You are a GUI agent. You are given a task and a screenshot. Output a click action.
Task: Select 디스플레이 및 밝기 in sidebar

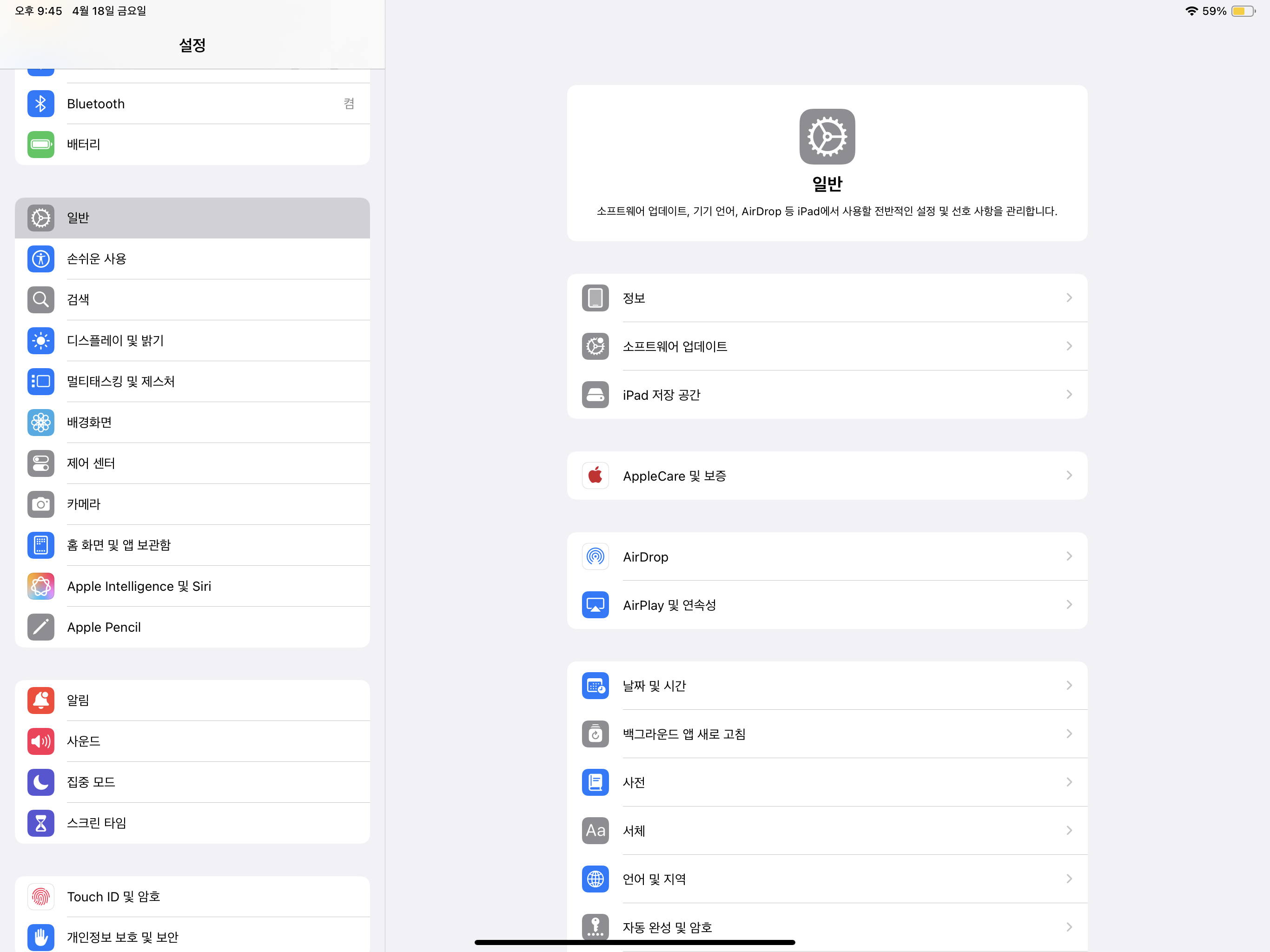(192, 340)
